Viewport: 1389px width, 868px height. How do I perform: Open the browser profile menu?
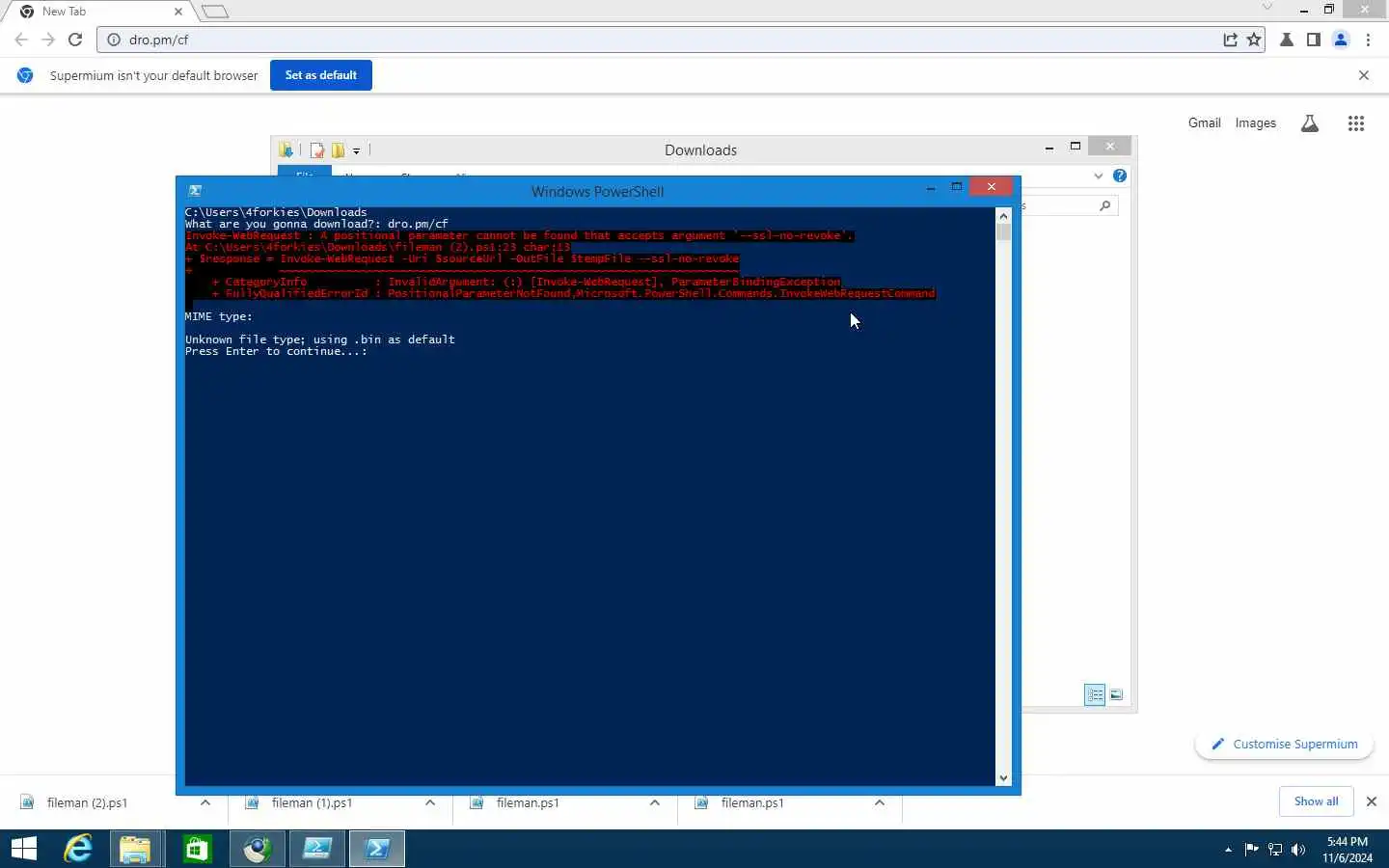point(1341,40)
